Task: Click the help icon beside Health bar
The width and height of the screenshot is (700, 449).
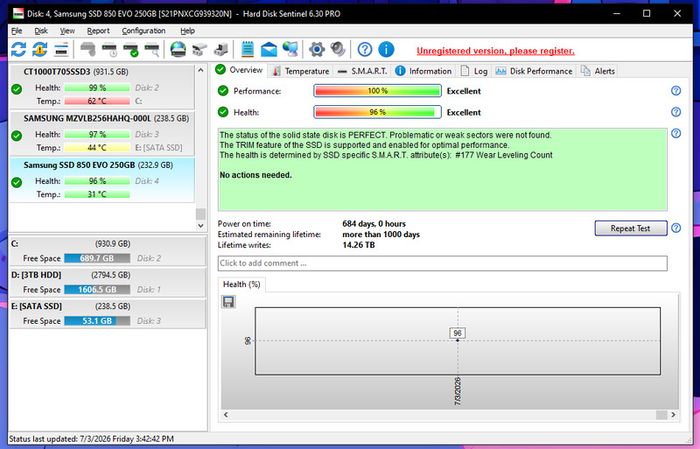Action: click(x=676, y=112)
